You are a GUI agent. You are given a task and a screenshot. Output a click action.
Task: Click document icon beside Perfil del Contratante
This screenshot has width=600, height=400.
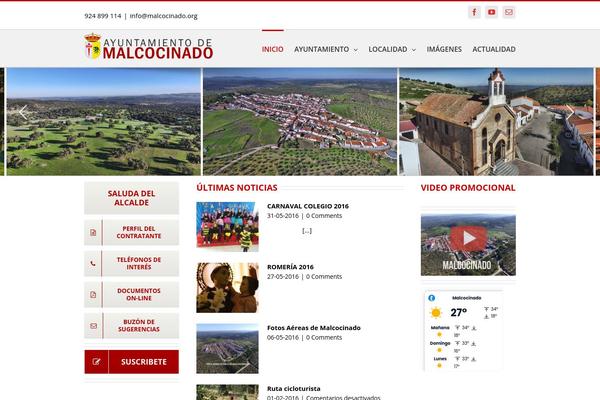[x=93, y=232]
